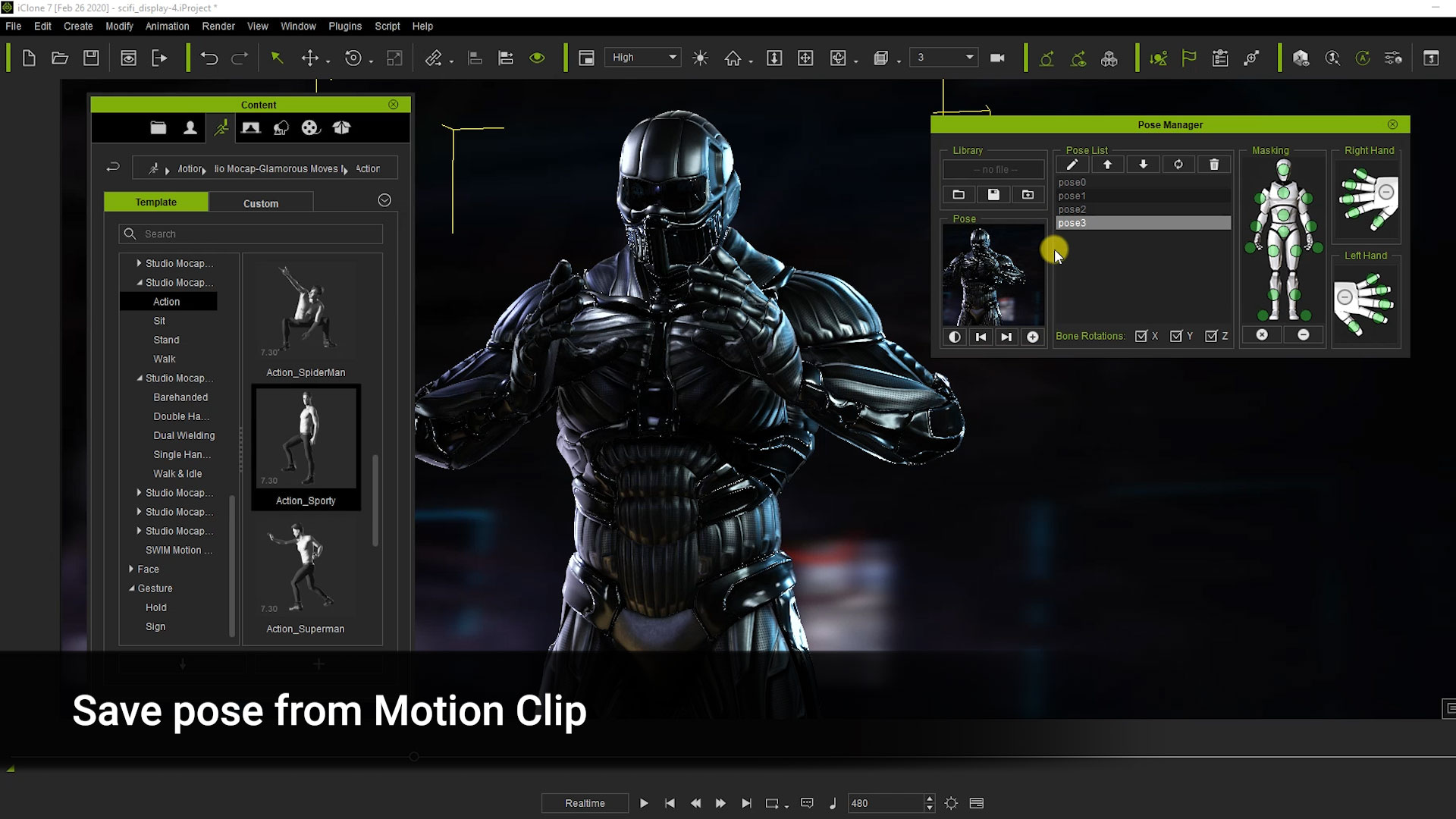The width and height of the screenshot is (1456, 819).
Task: Toggle the Bone Rotations Z checkbox
Action: click(x=1211, y=336)
